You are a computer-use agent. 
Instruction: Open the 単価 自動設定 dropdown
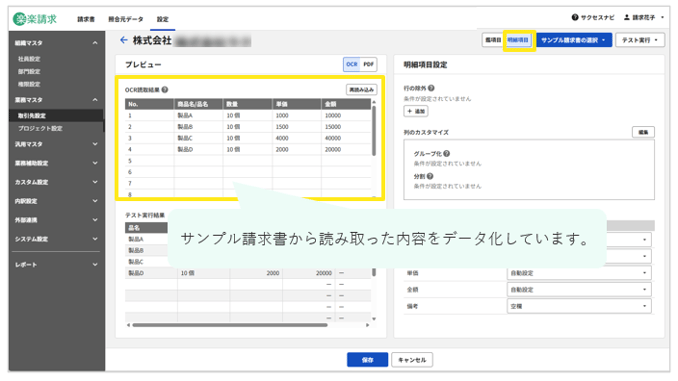[x=579, y=273]
